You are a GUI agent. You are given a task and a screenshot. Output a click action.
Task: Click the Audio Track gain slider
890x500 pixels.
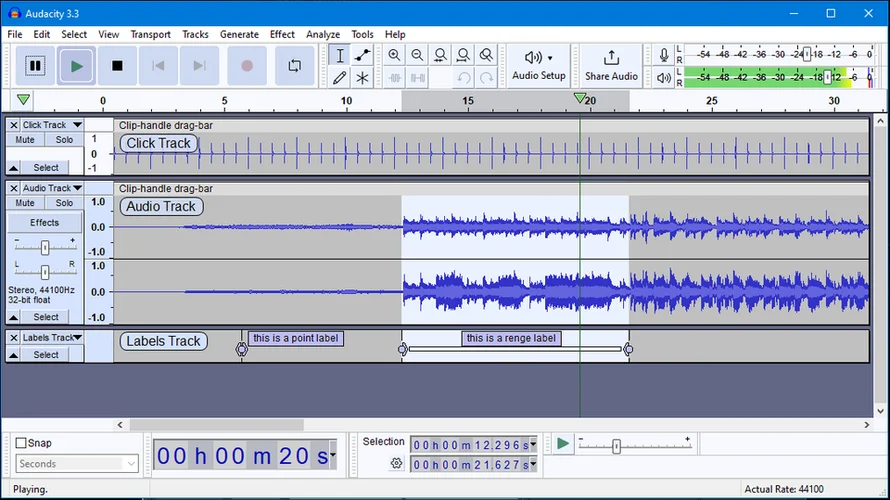(x=45, y=245)
